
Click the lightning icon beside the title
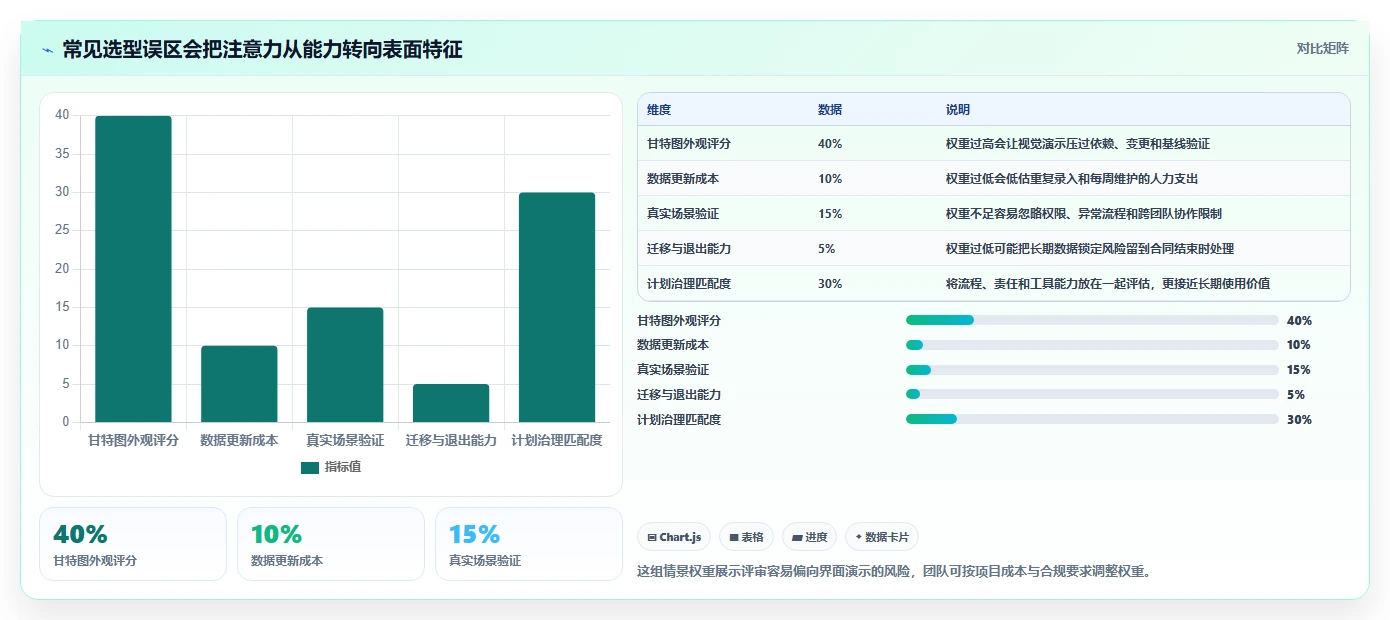tap(47, 50)
